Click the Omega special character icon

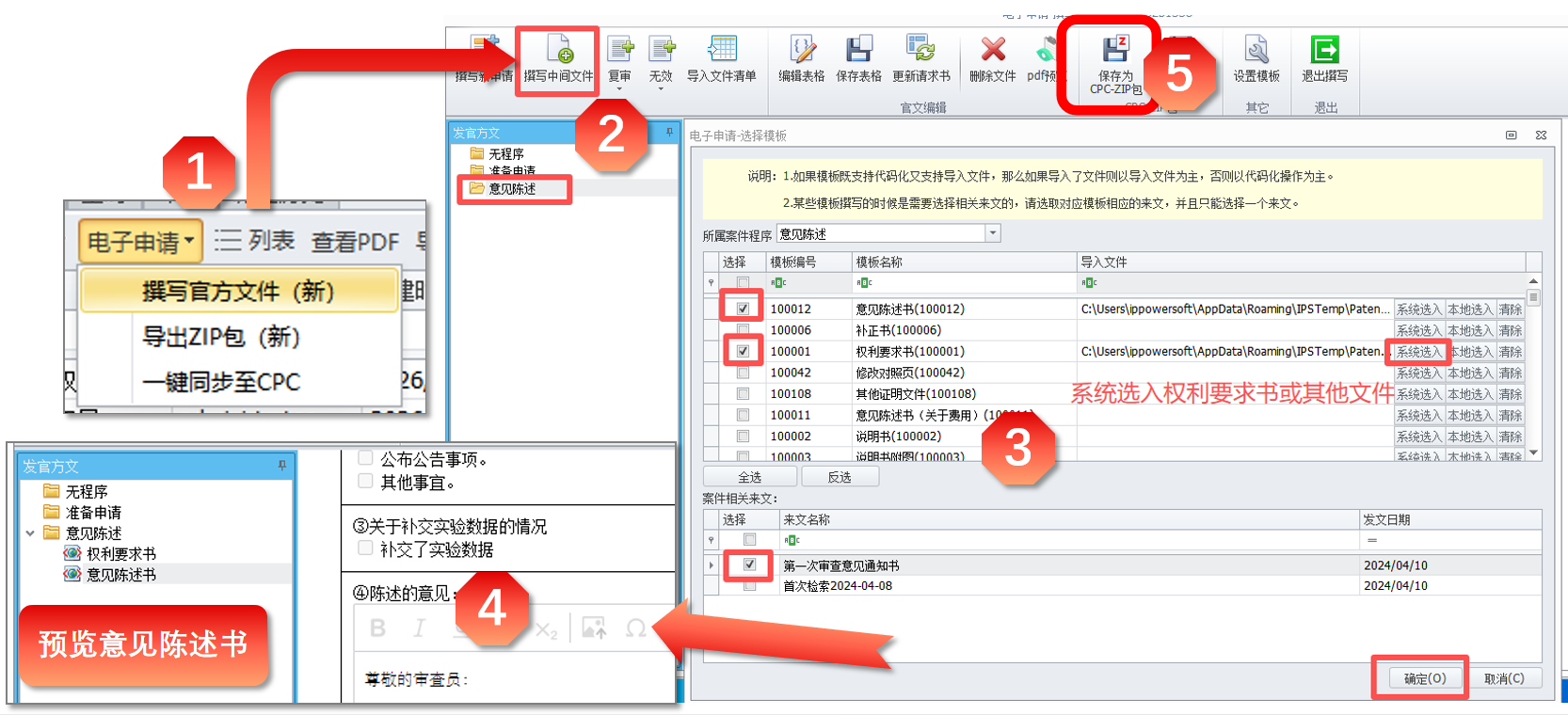click(635, 628)
